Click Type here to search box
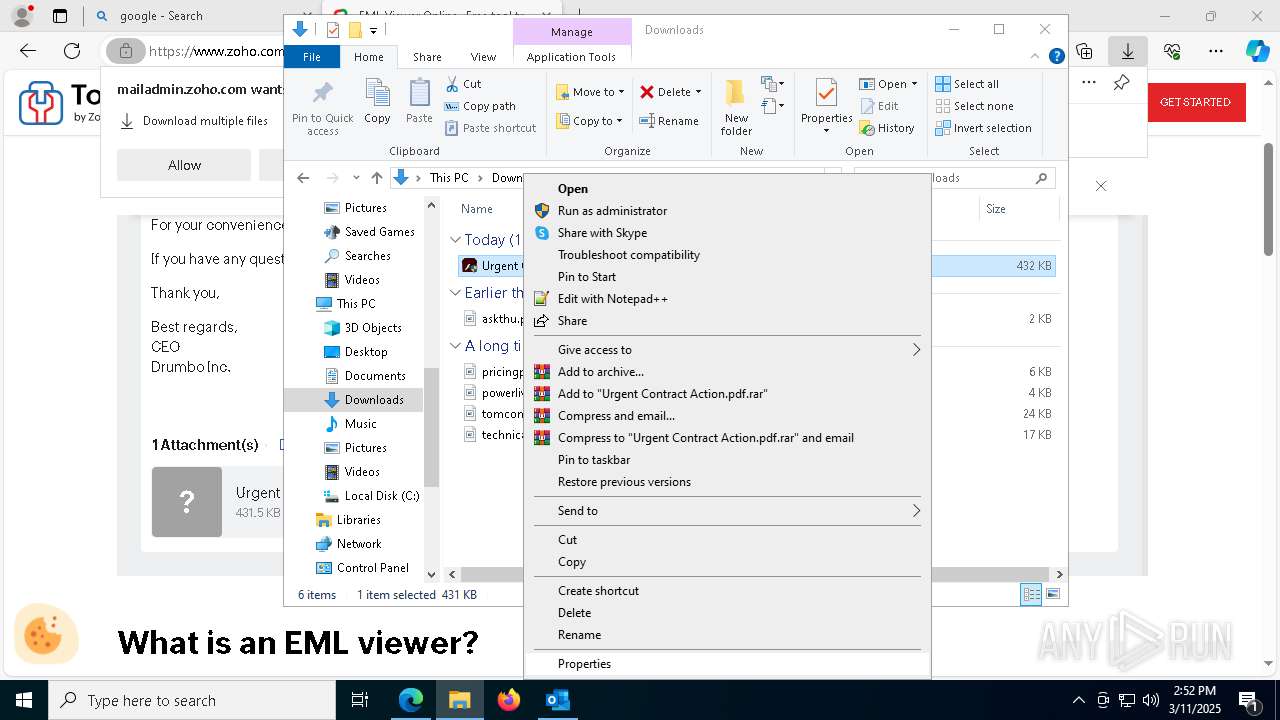The width and height of the screenshot is (1280, 720). [192, 700]
